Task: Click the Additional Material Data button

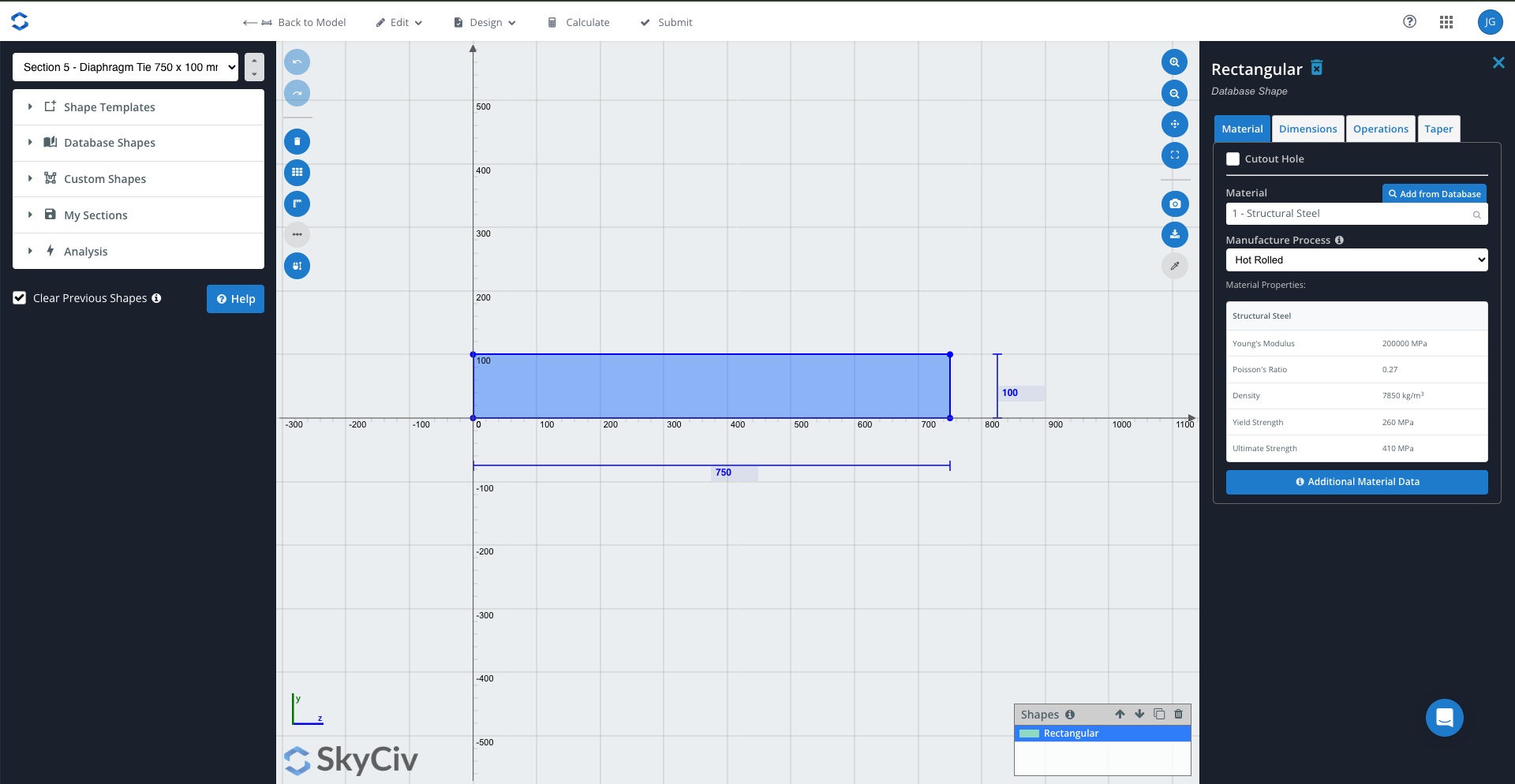Action: click(1356, 482)
